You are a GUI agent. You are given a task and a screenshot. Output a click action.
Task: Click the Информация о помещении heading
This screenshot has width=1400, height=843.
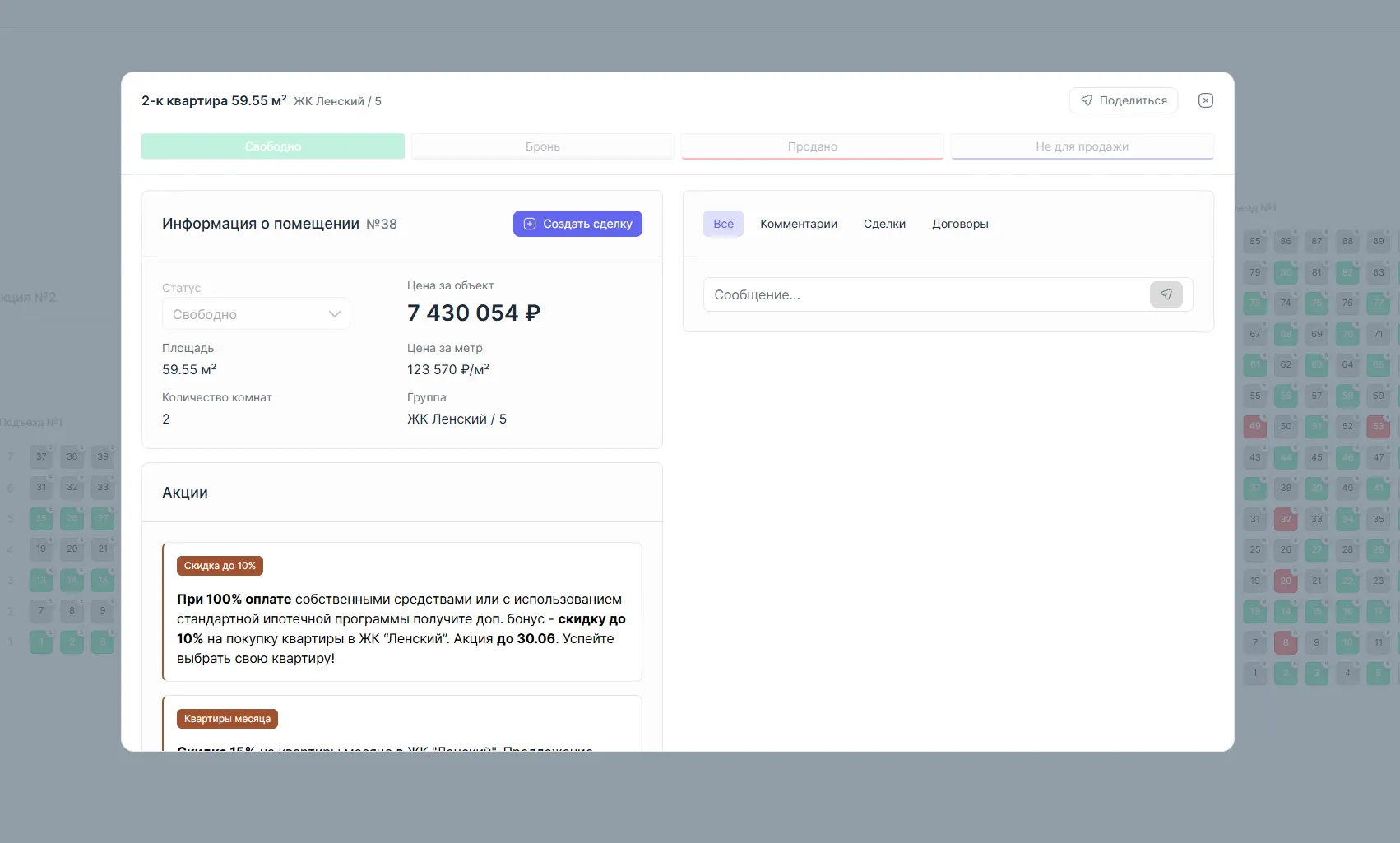(261, 224)
